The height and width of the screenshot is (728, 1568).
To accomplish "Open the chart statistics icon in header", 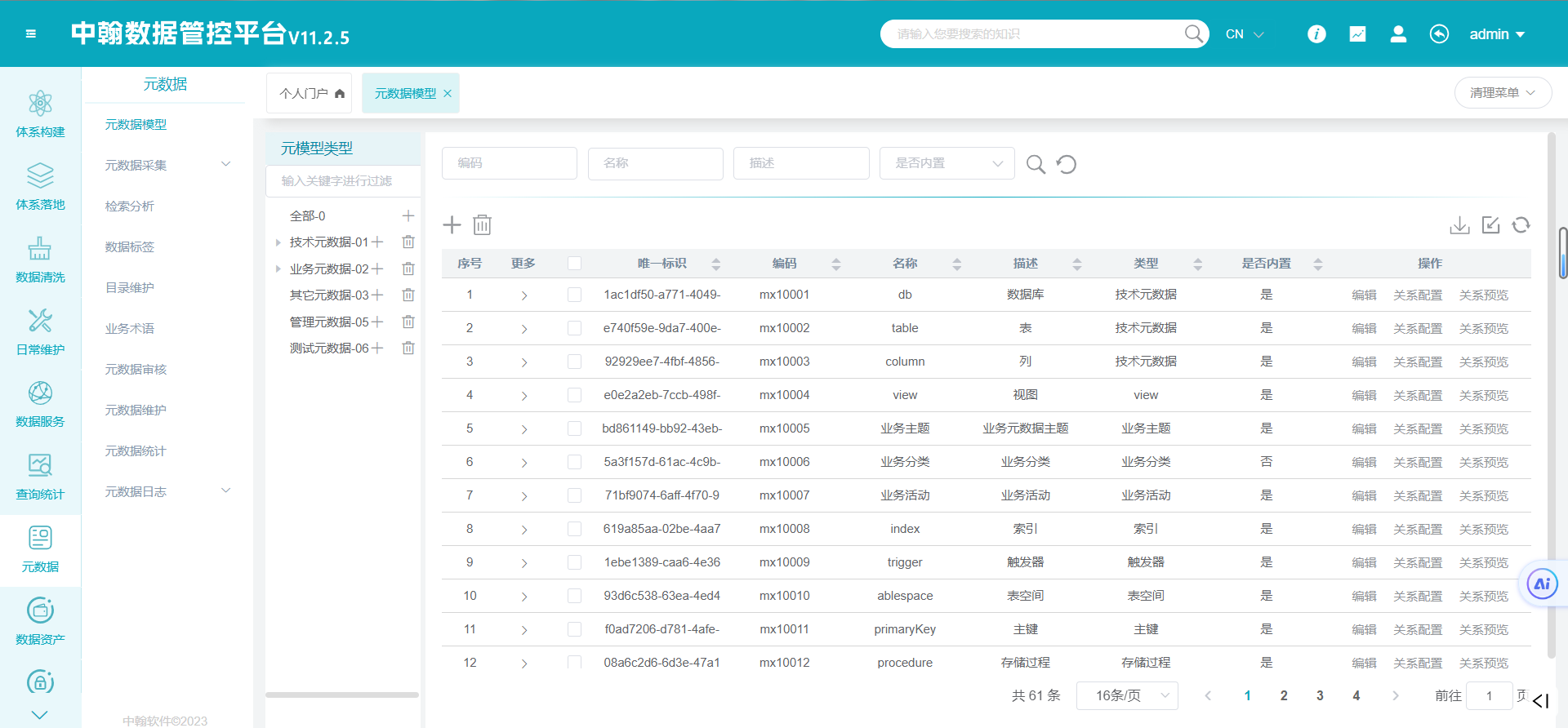I will pyautogui.click(x=1357, y=33).
